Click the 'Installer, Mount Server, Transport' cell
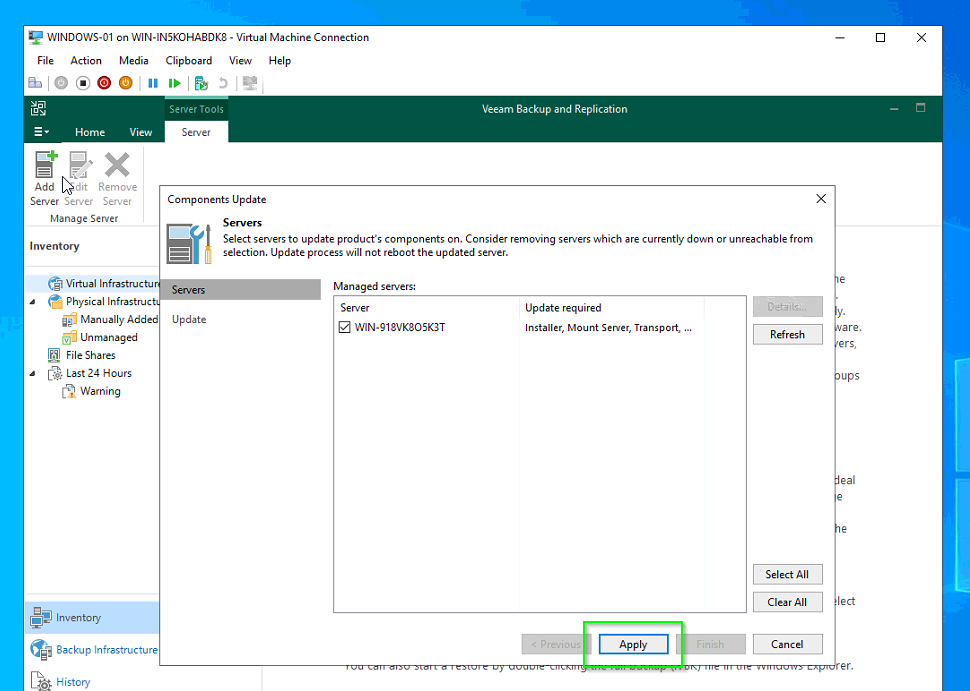 click(x=608, y=327)
